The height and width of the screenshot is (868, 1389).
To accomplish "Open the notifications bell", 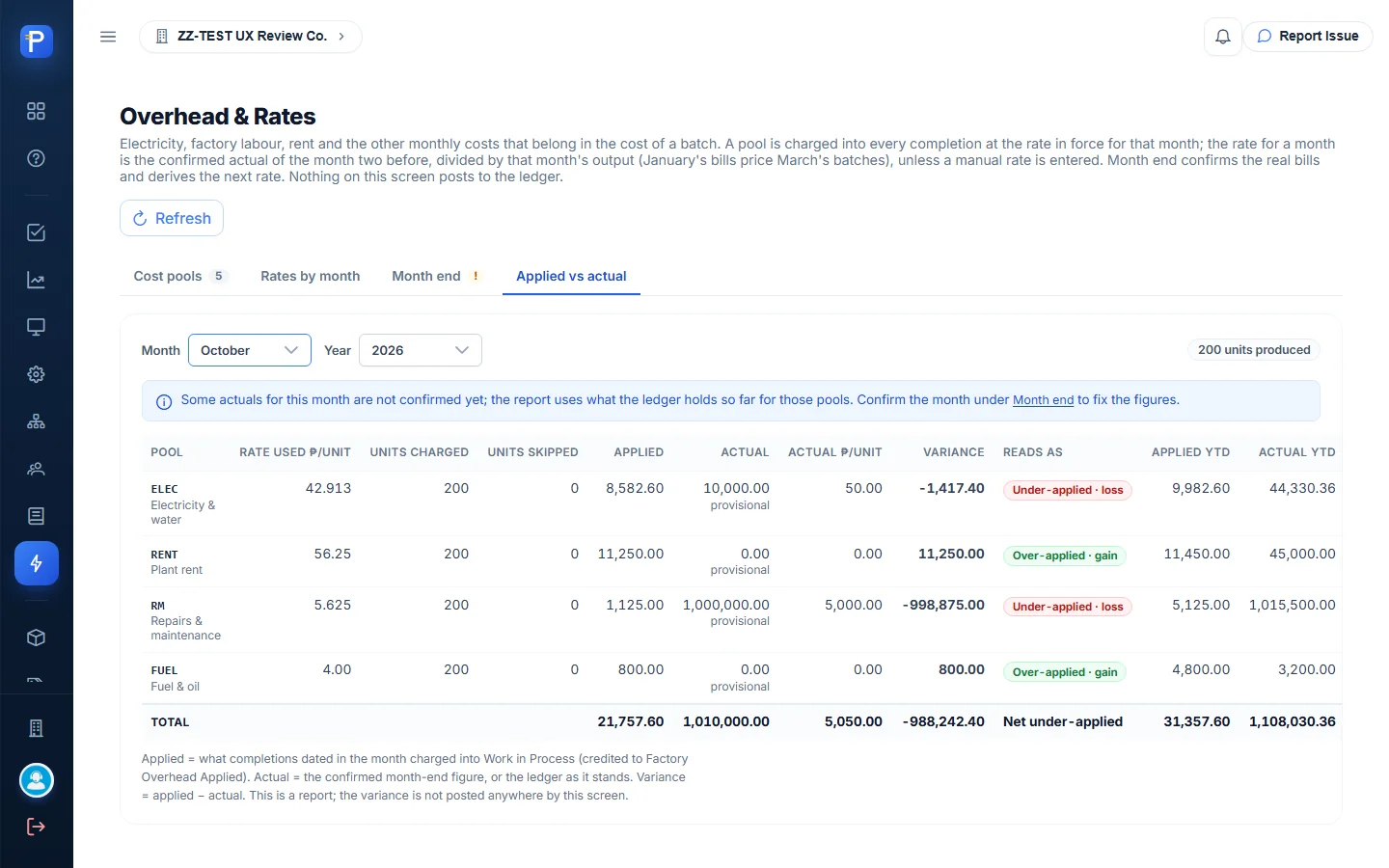I will pyautogui.click(x=1223, y=37).
